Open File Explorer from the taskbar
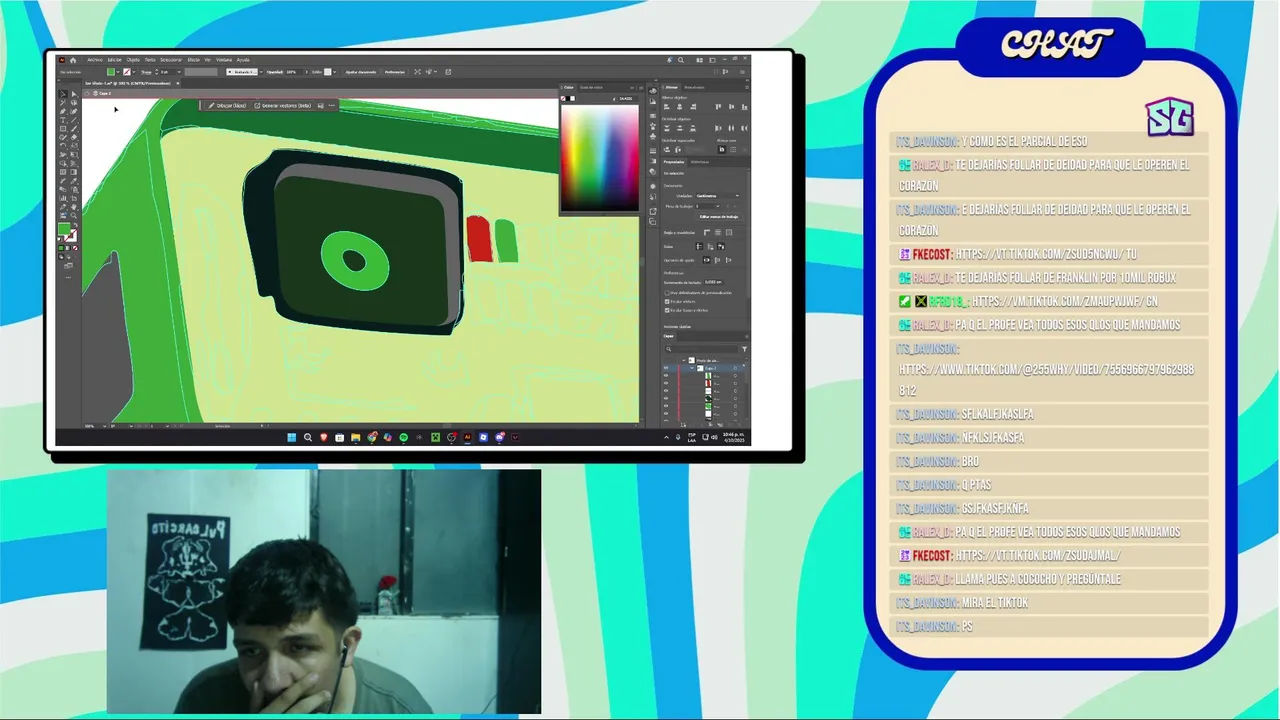 click(x=355, y=437)
